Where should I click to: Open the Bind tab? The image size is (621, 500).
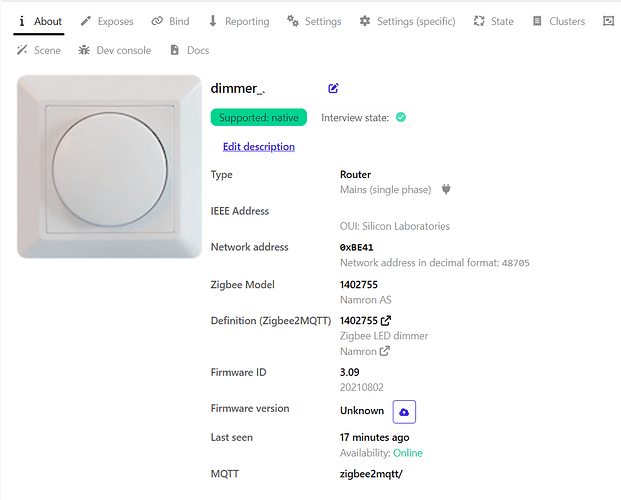click(x=170, y=21)
